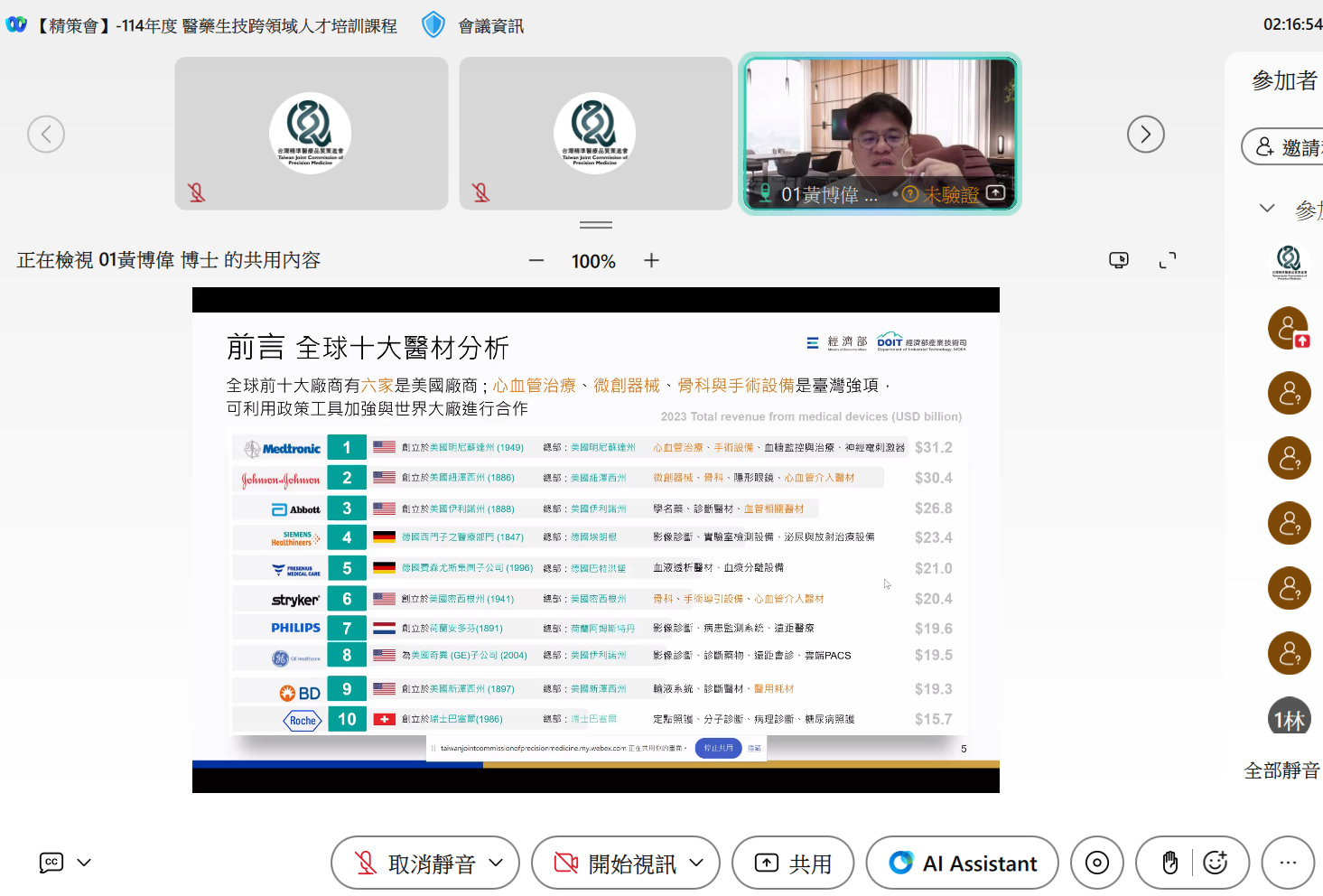The image size is (1323, 896).
Task: Open closed captions options arrow
Action: pyautogui.click(x=84, y=863)
